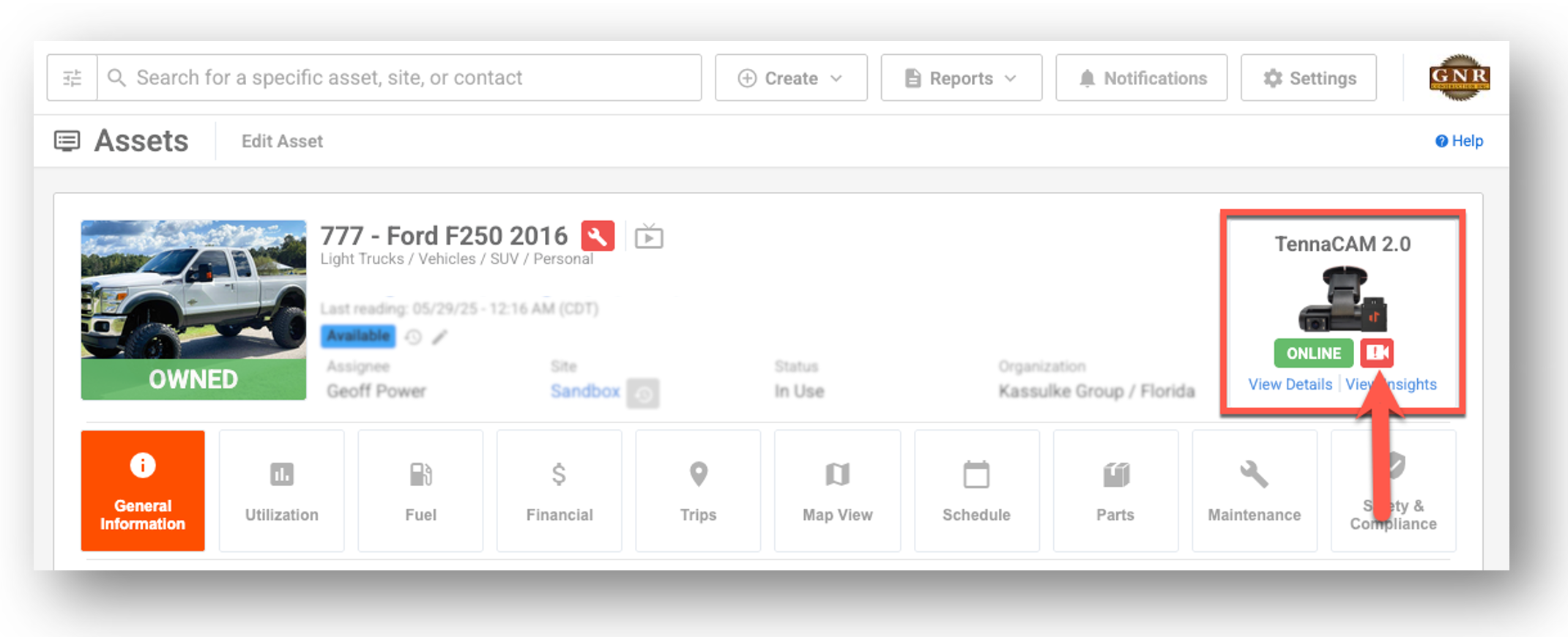Click the Assets page heading

[x=141, y=141]
